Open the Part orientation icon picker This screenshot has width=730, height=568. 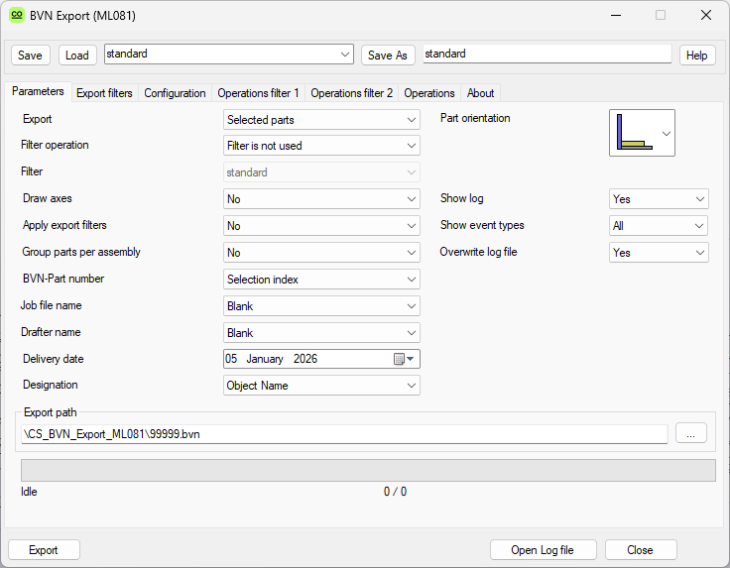click(x=642, y=133)
